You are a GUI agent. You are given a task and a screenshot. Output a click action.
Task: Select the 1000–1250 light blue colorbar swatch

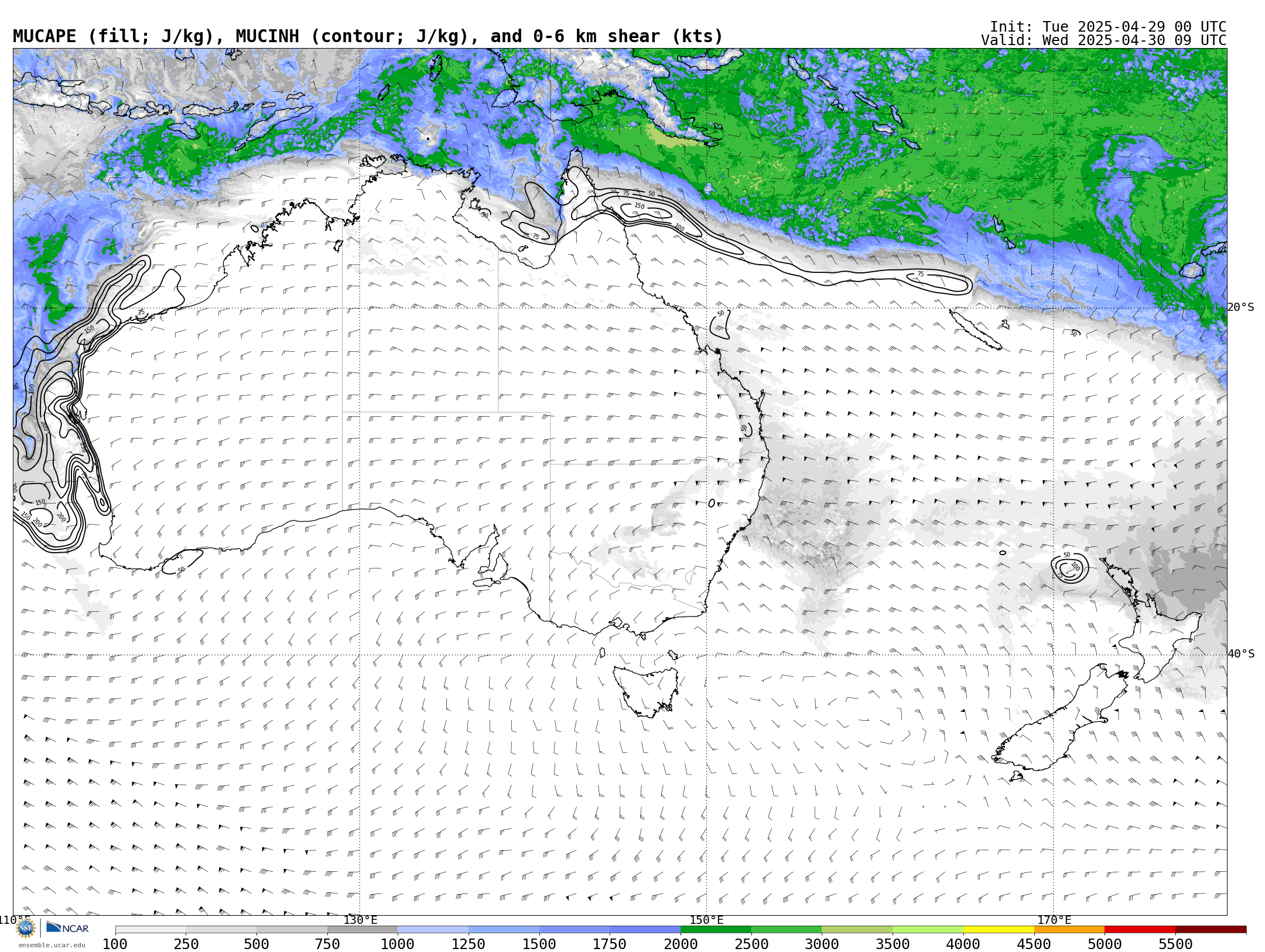tap(433, 930)
